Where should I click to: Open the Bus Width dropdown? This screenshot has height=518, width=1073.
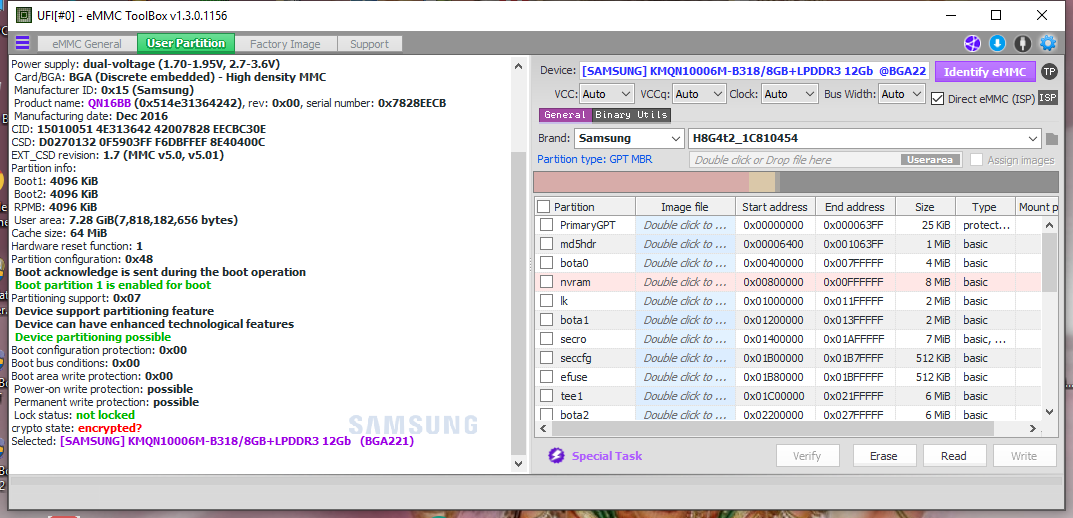[x=902, y=94]
